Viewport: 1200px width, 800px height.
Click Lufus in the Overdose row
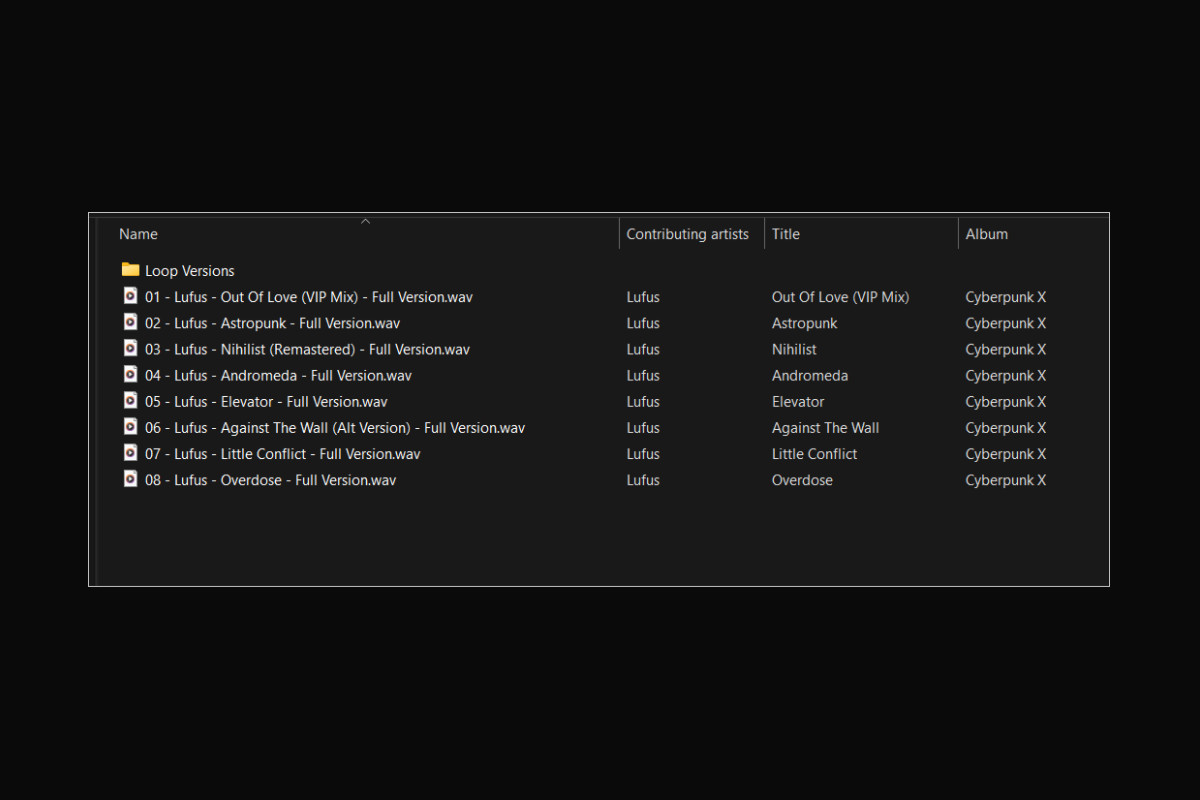point(643,479)
